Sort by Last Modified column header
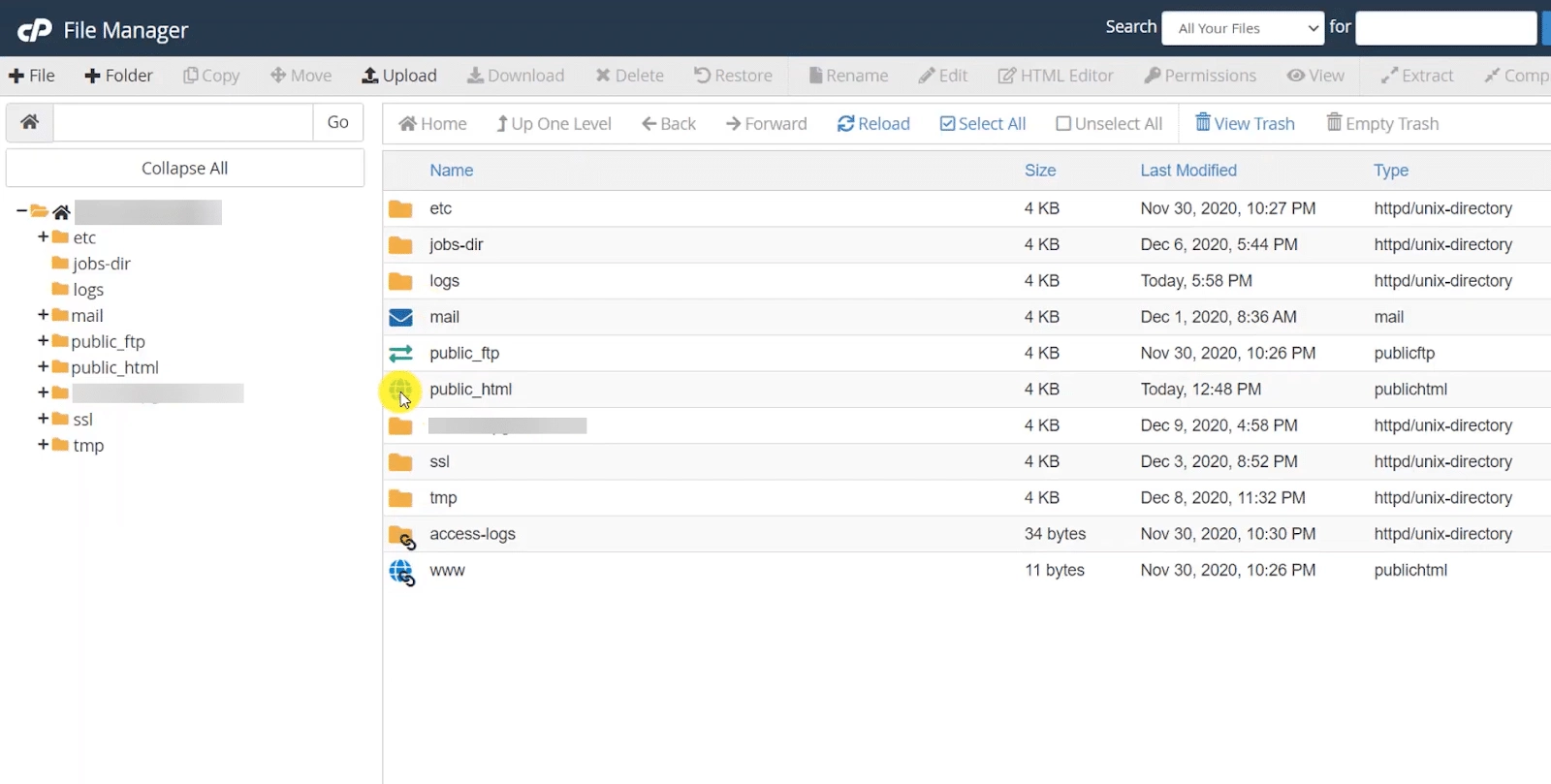 (x=1188, y=171)
